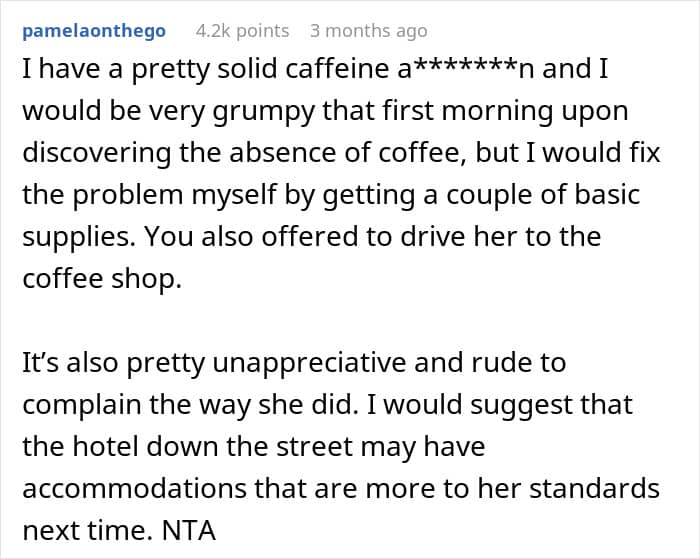This screenshot has height=559, width=700.
Task: Click the phrase 'next time.' in the last line
Action: pos(88,531)
